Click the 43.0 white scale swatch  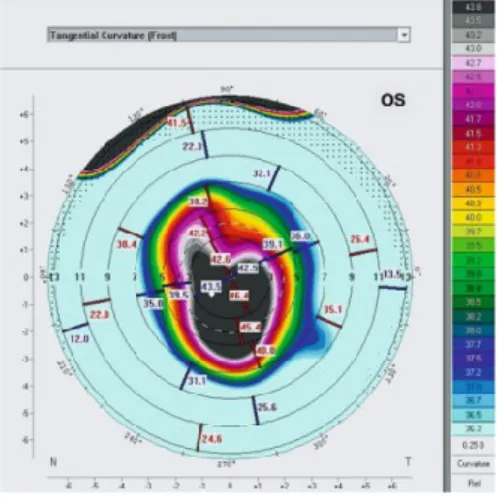473,49
